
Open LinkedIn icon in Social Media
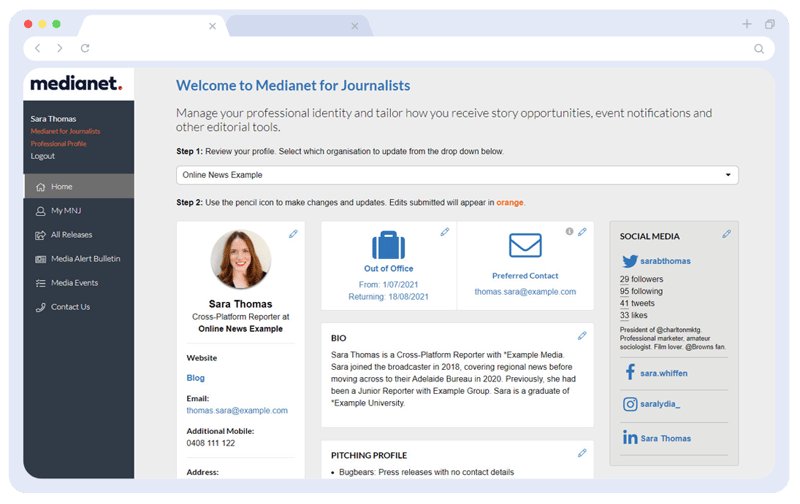coord(630,437)
